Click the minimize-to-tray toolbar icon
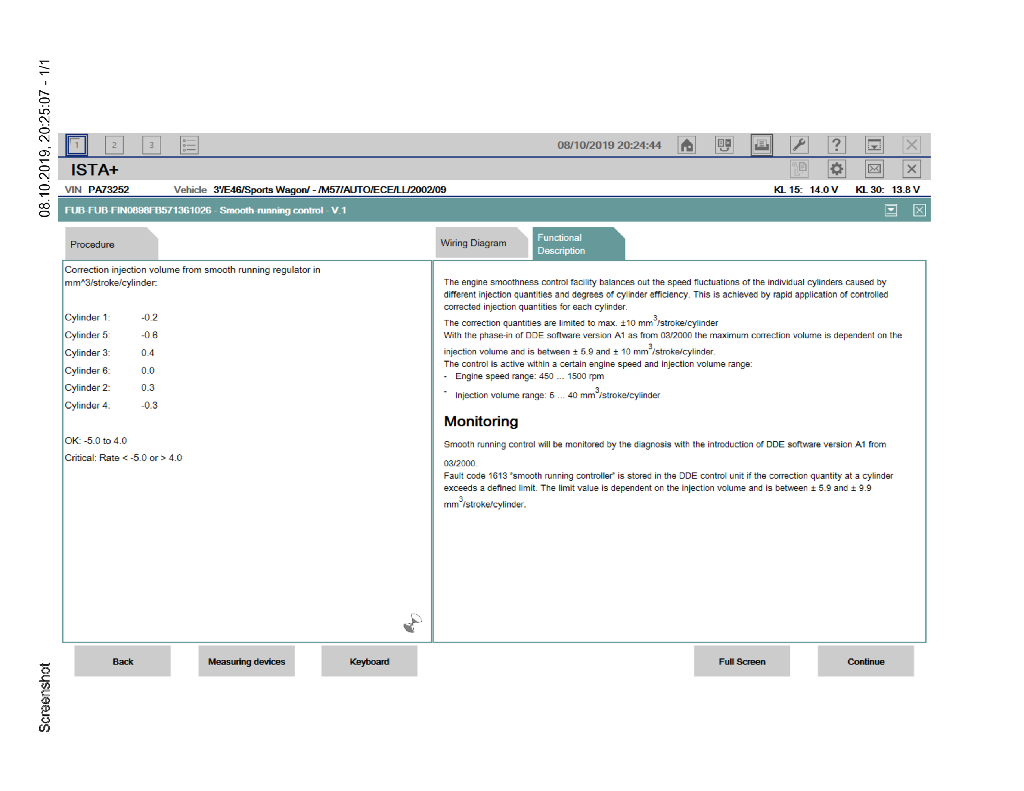1024x791 pixels. click(874, 145)
